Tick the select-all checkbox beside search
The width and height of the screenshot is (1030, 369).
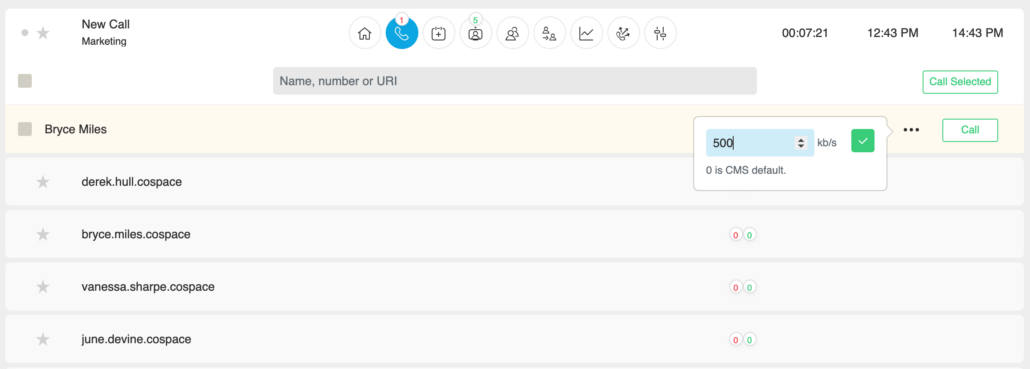[x=25, y=81]
